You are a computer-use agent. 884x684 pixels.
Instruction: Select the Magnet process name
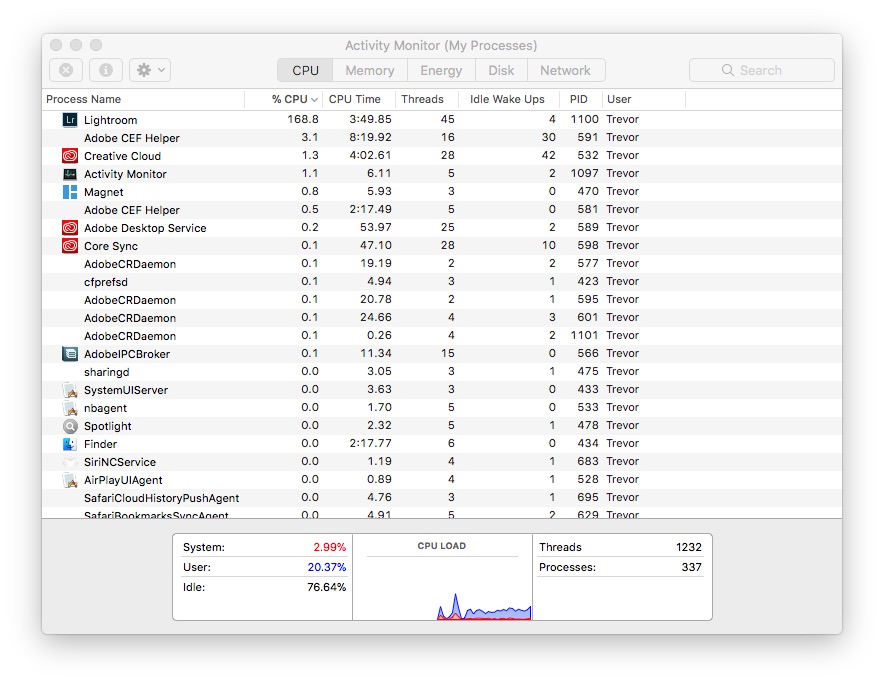point(104,192)
